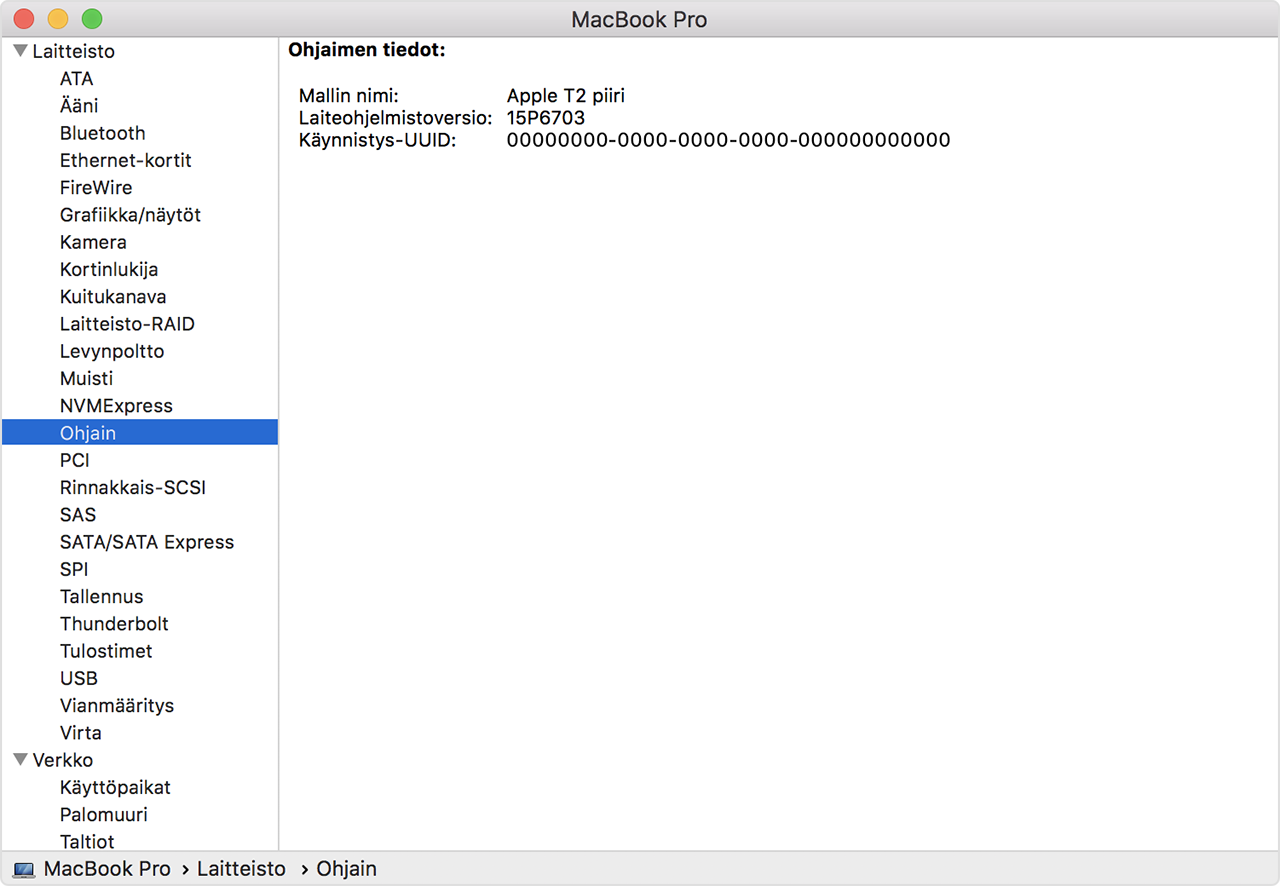Select the all-zero UUID value
This screenshot has width=1280, height=886.
click(x=728, y=140)
